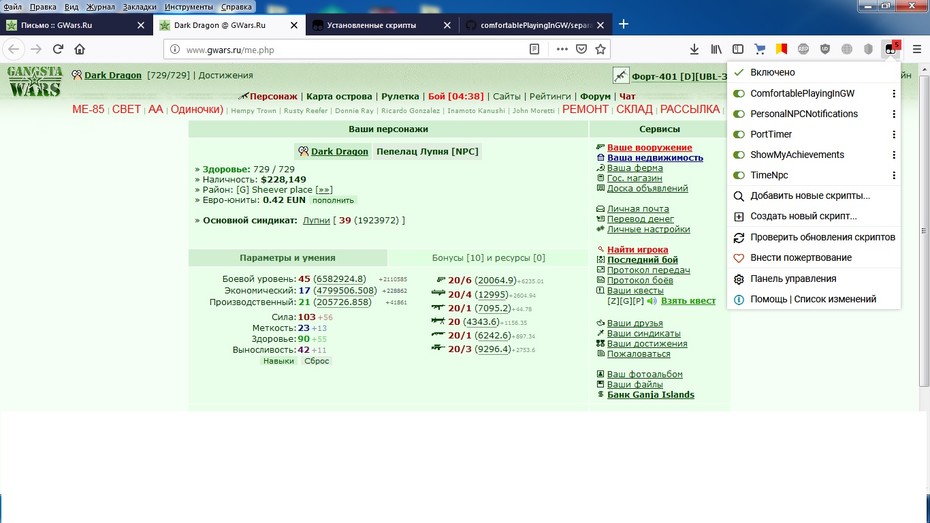Viewport: 930px width, 523px height.
Task: Click the page vertical scrollbar
Action: click(924, 230)
